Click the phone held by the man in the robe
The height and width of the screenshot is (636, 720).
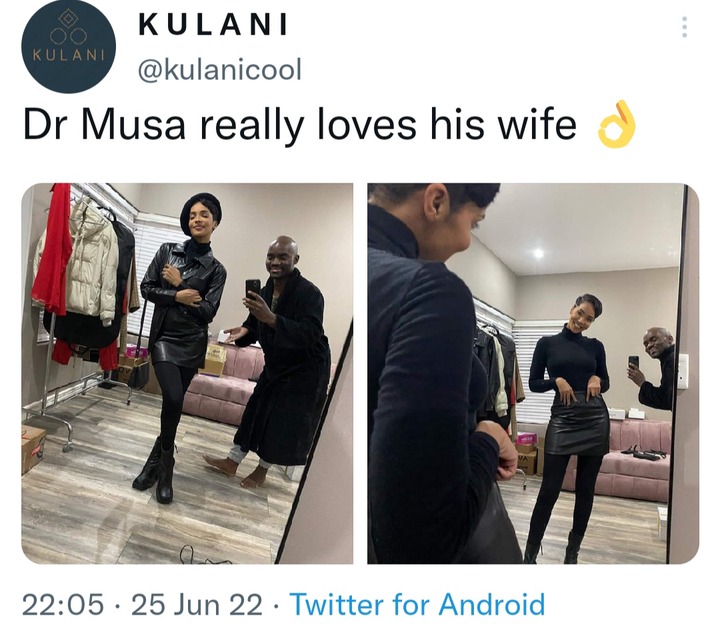[253, 289]
